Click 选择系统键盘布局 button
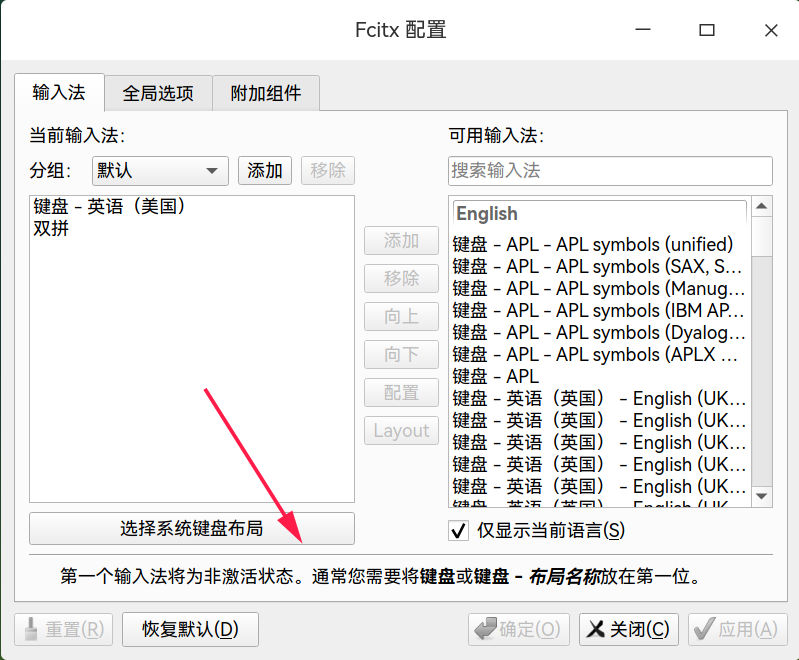 tap(192, 529)
